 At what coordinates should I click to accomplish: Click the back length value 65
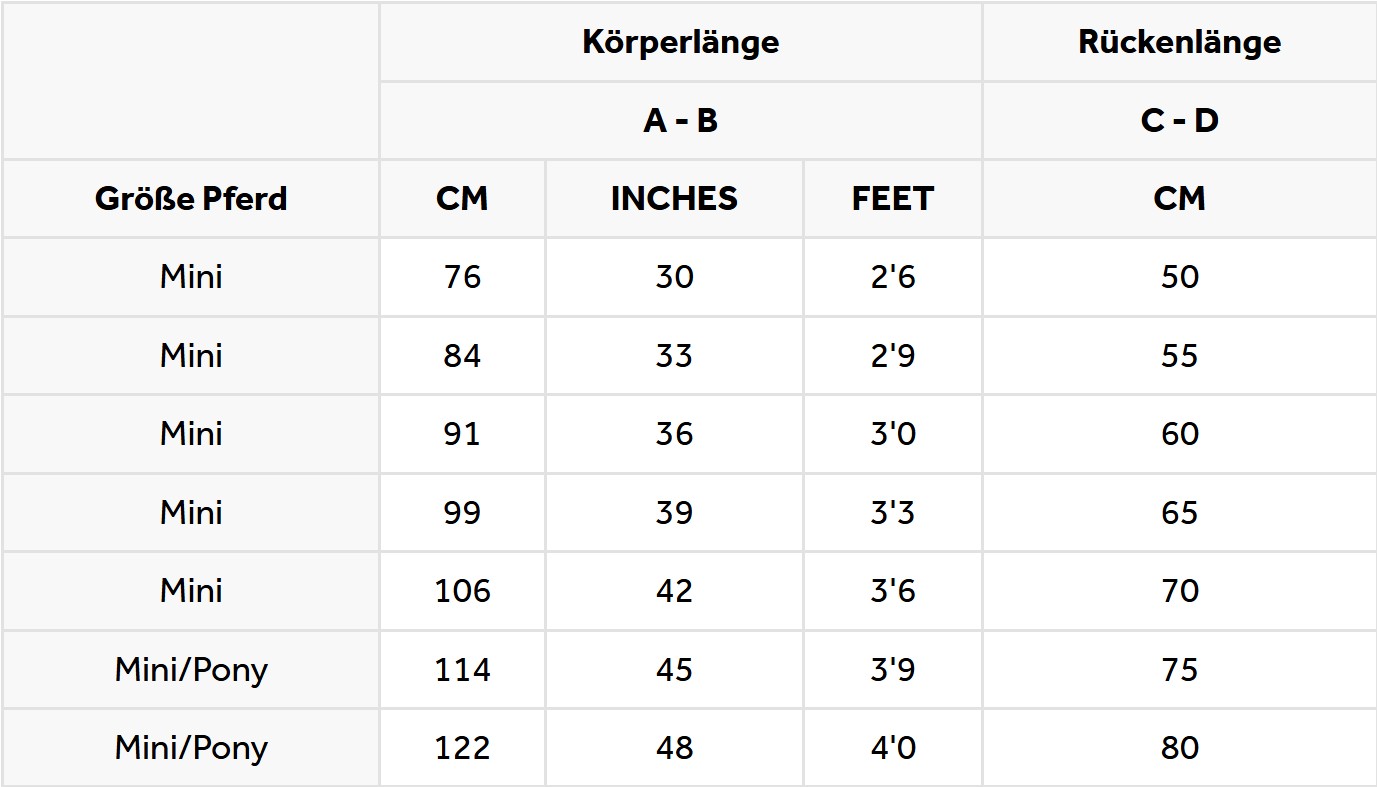[1179, 513]
